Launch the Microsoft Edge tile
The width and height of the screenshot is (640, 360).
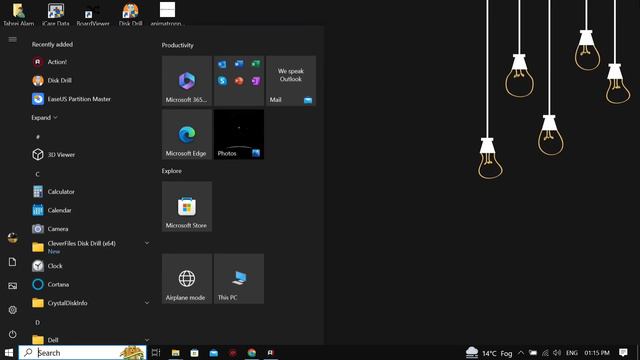point(187,134)
